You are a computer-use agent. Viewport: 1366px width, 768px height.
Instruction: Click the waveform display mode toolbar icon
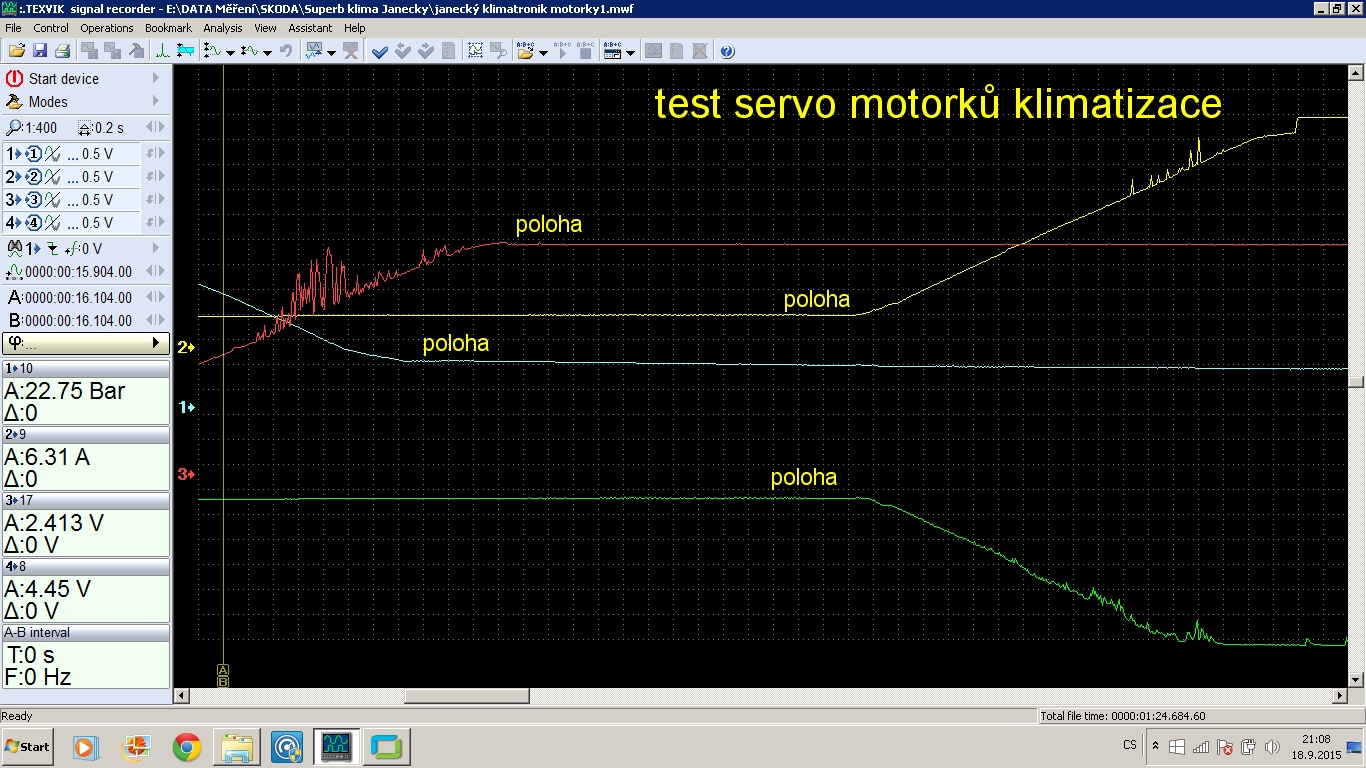pyautogui.click(x=314, y=51)
